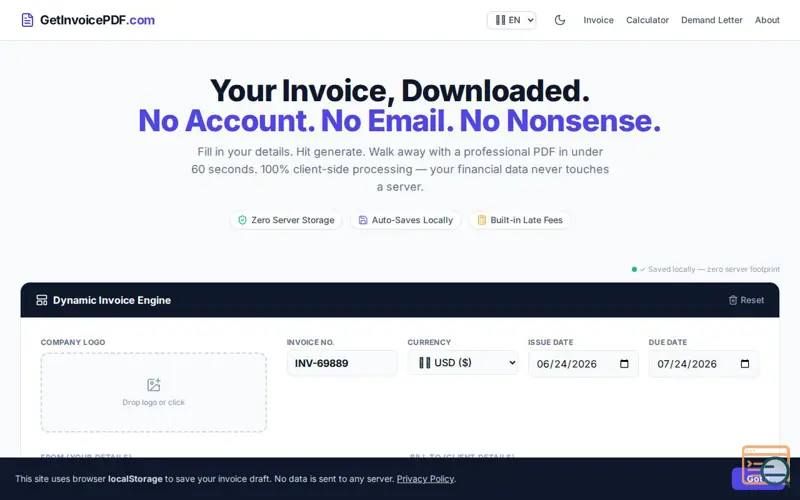Click the Your Invoice, Downloaded. headline
Screen dimensions: 800x500
tap(399, 90)
